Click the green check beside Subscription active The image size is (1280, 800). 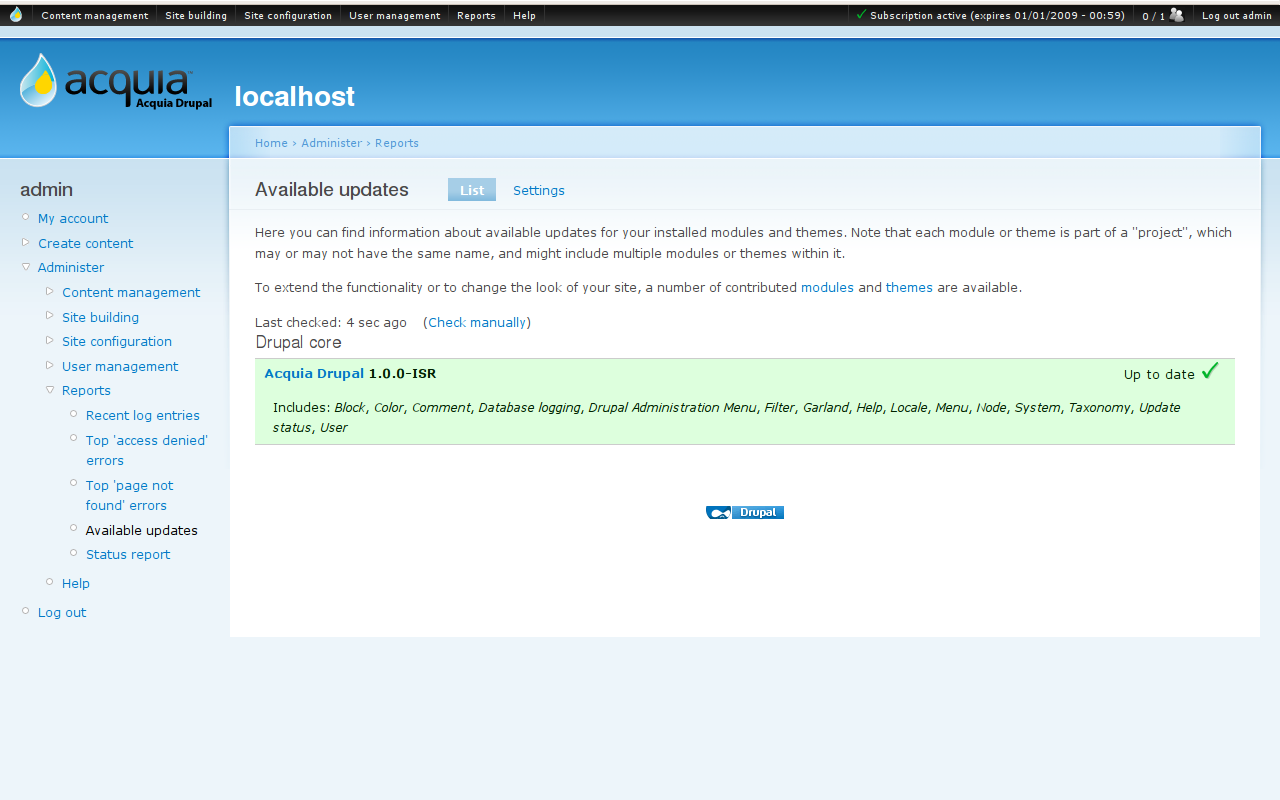tap(859, 14)
